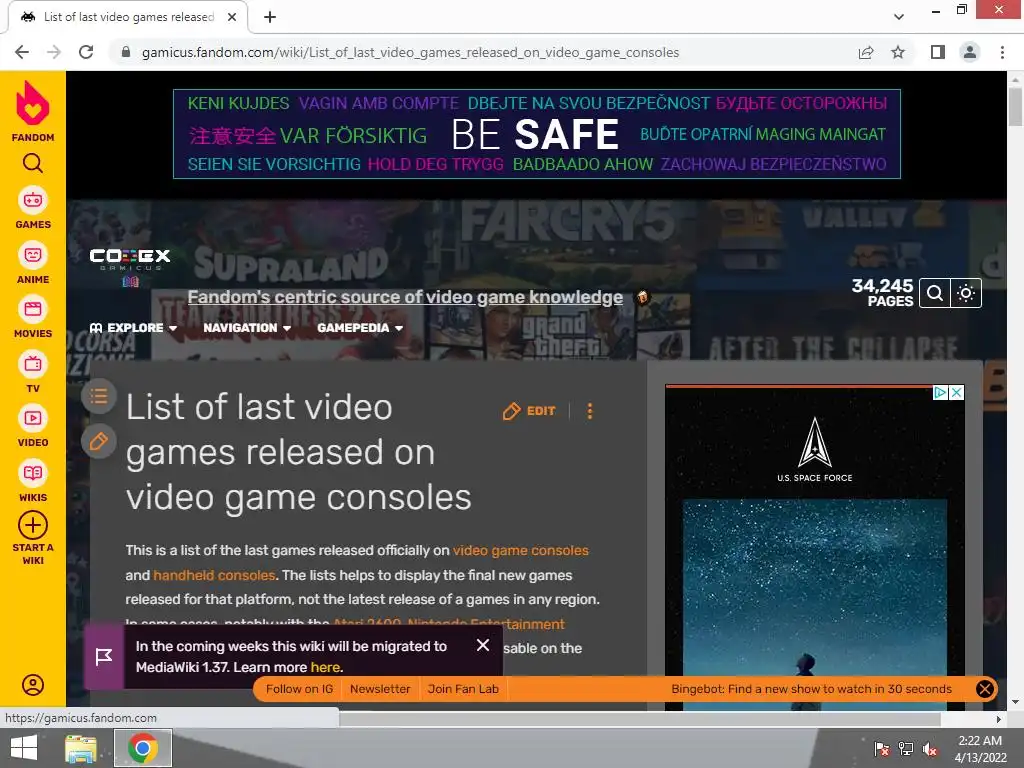
Task: Go back in the browser
Action: click(22, 52)
